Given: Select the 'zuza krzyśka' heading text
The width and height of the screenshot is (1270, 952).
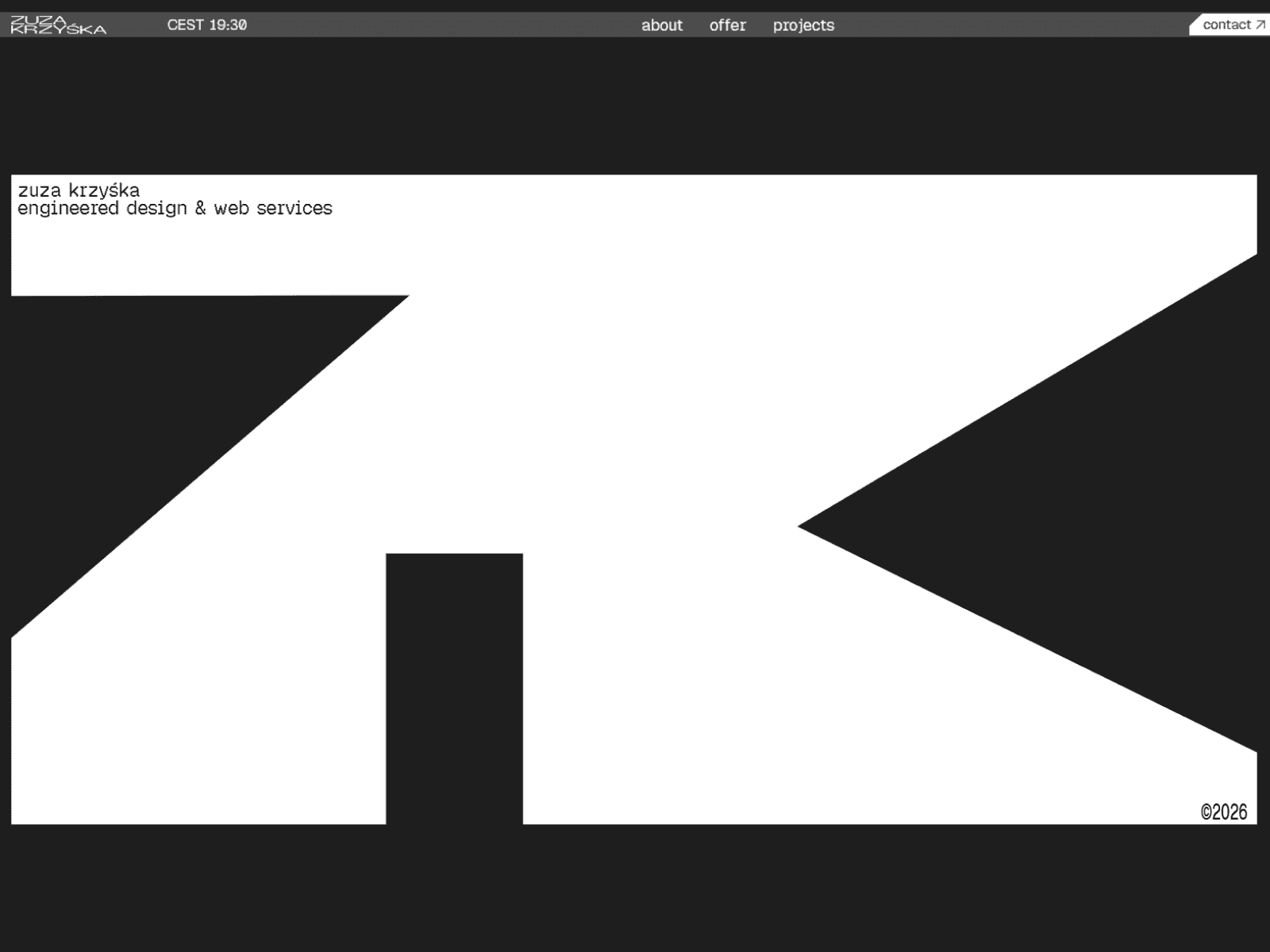Looking at the screenshot, I should 79,190.
